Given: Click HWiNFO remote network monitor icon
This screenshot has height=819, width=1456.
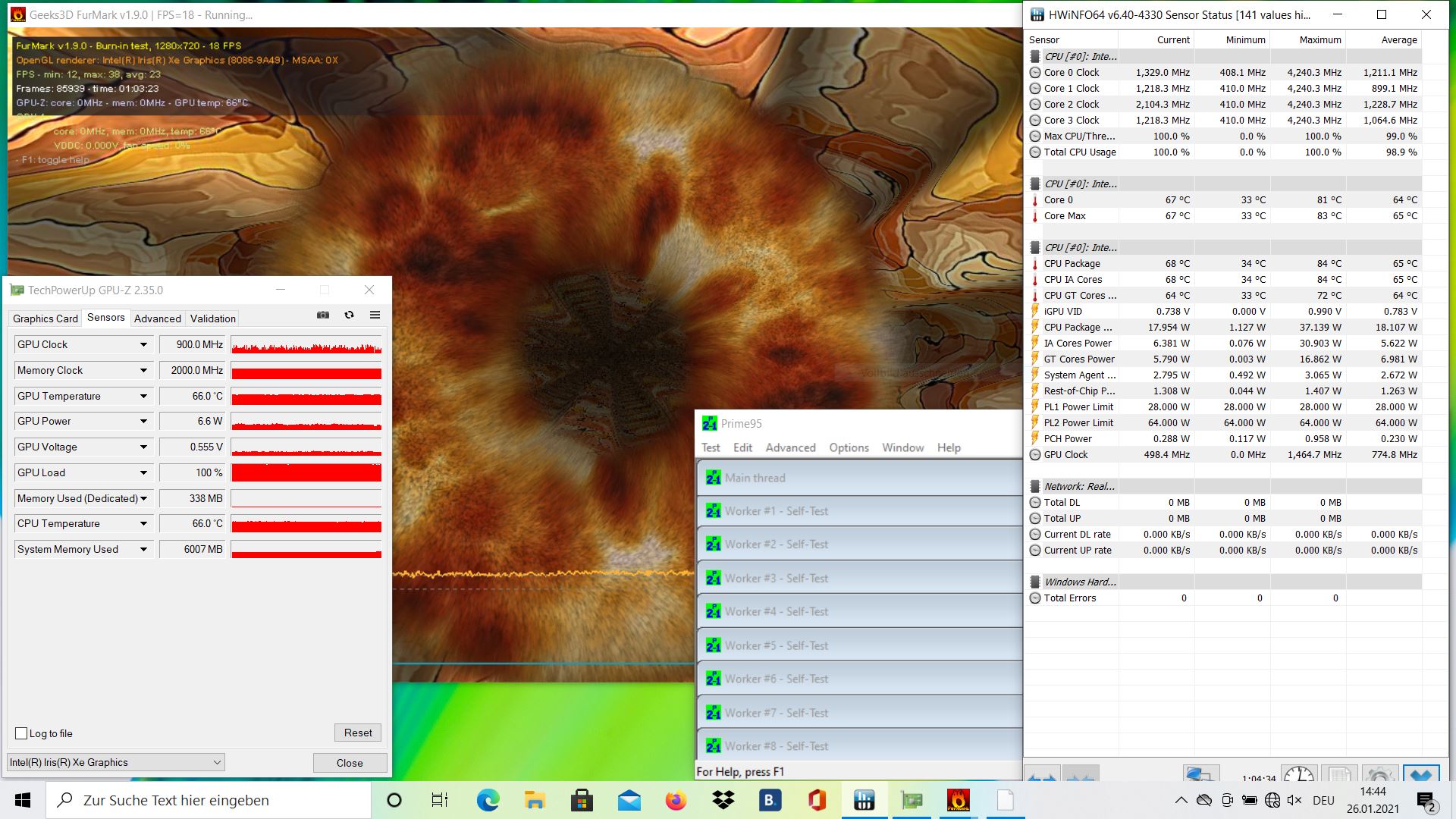Looking at the screenshot, I should pos(1200,775).
